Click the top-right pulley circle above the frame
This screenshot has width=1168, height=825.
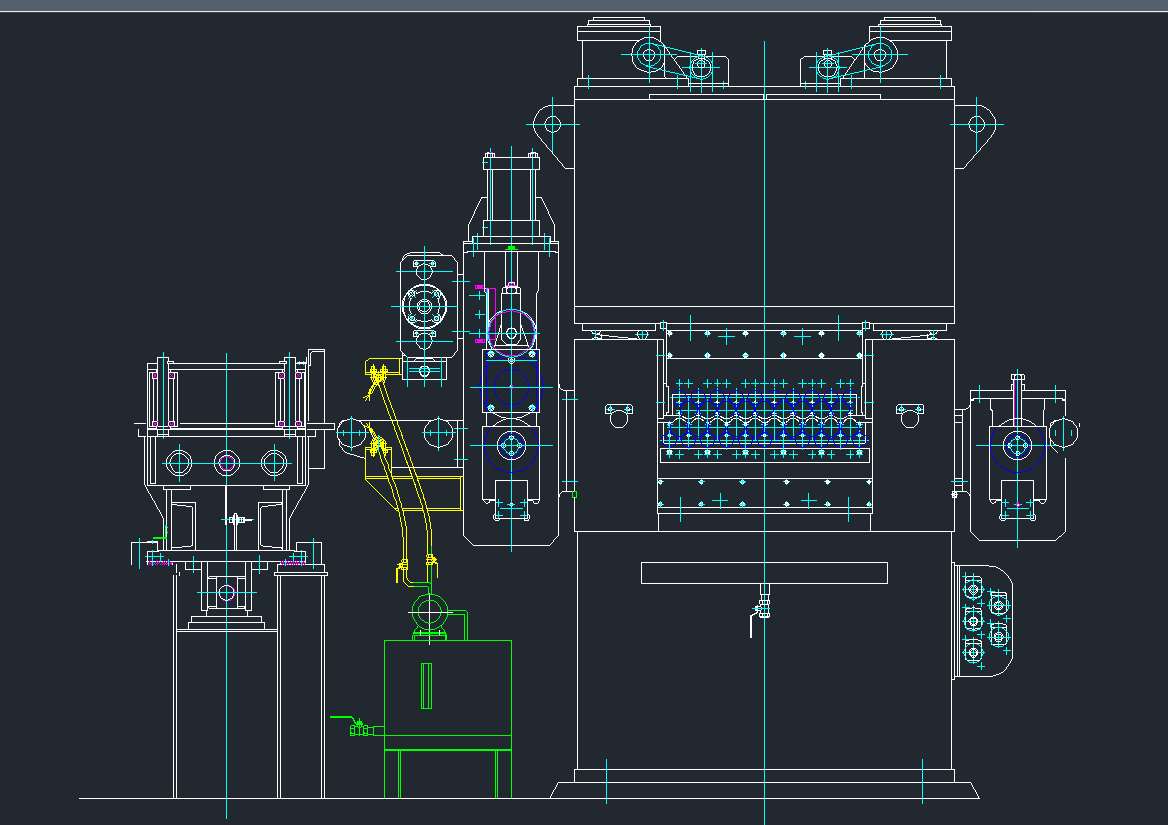click(x=879, y=54)
